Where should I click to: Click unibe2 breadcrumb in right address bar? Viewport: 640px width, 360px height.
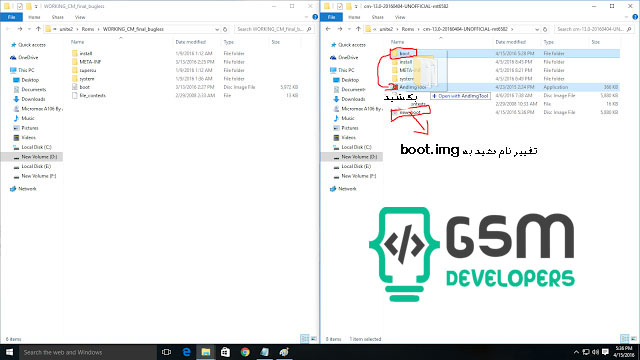[x=386, y=29]
